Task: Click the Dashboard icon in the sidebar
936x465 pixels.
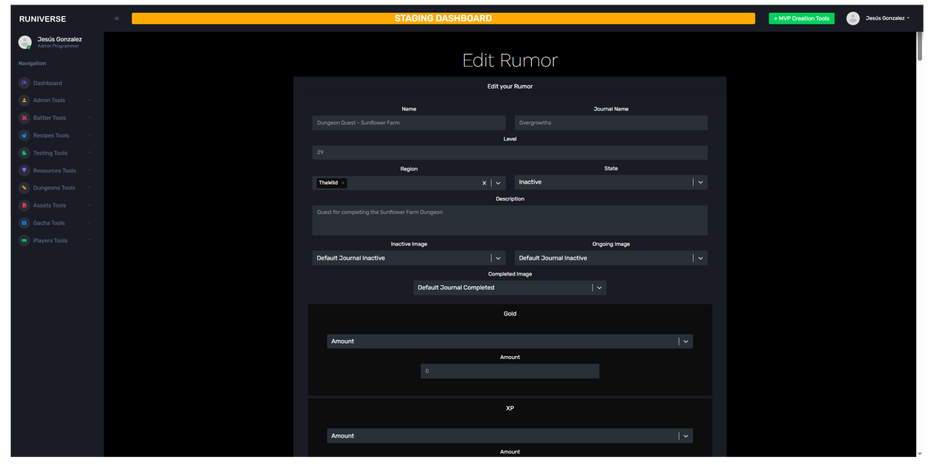Action: click(x=24, y=83)
